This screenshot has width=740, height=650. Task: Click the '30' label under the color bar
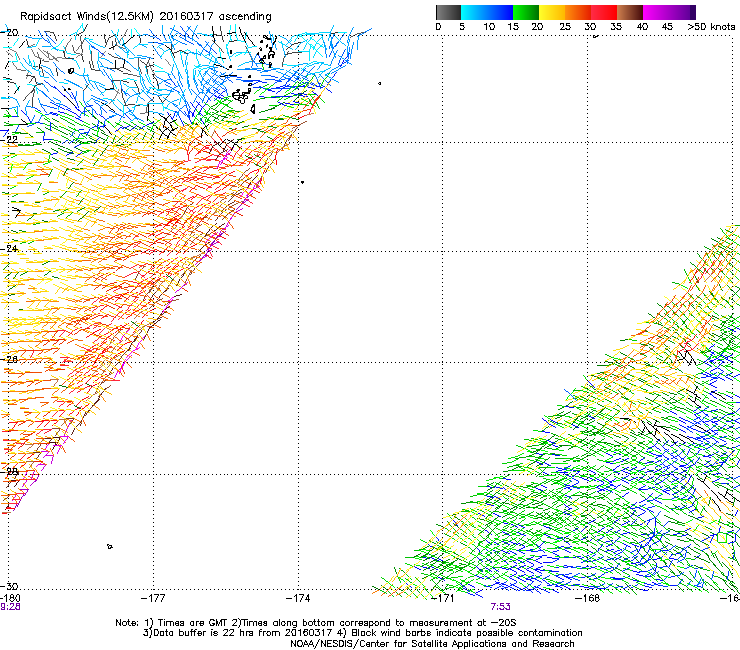(x=590, y=27)
